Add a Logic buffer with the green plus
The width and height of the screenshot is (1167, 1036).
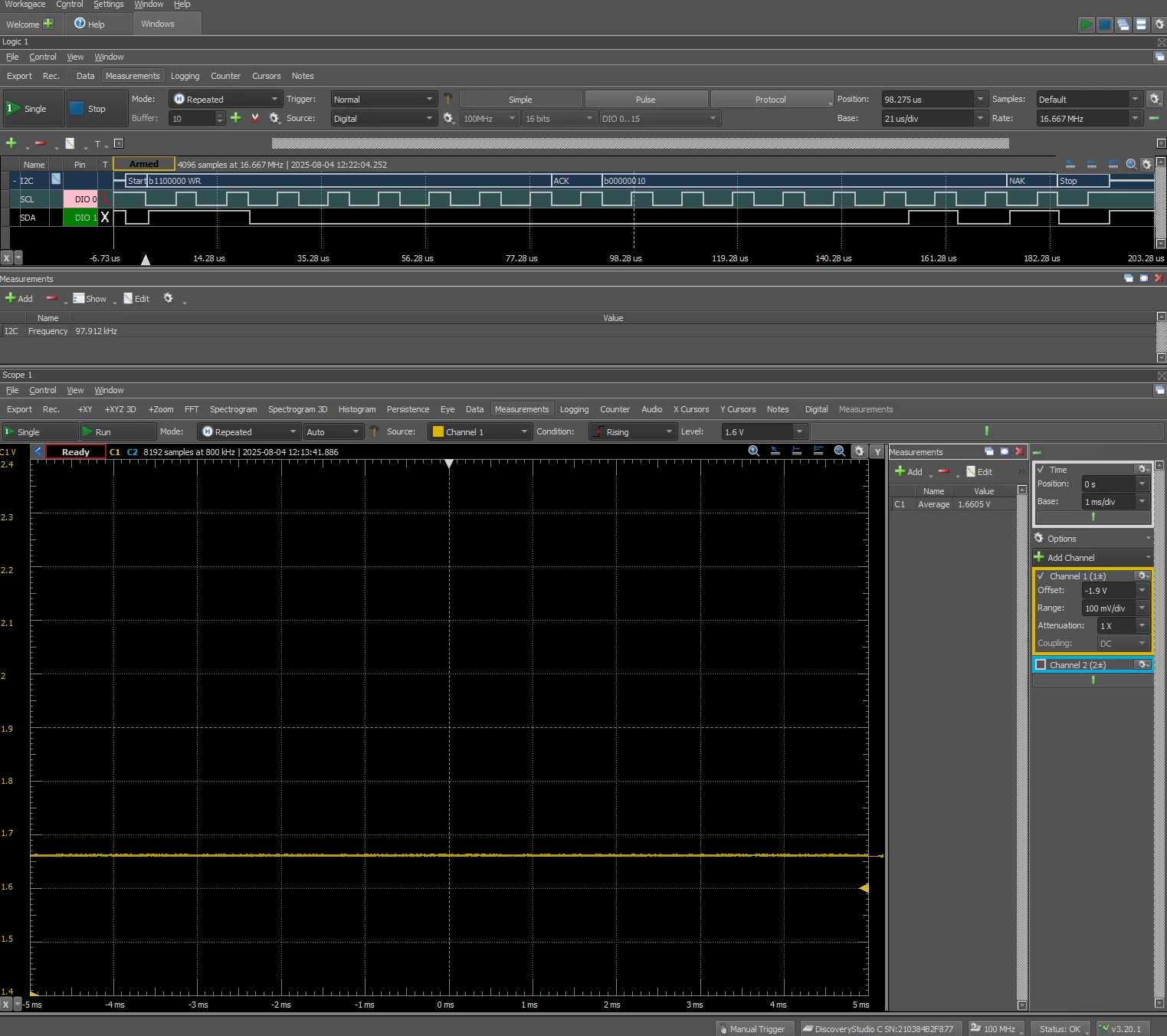pyautogui.click(x=236, y=118)
